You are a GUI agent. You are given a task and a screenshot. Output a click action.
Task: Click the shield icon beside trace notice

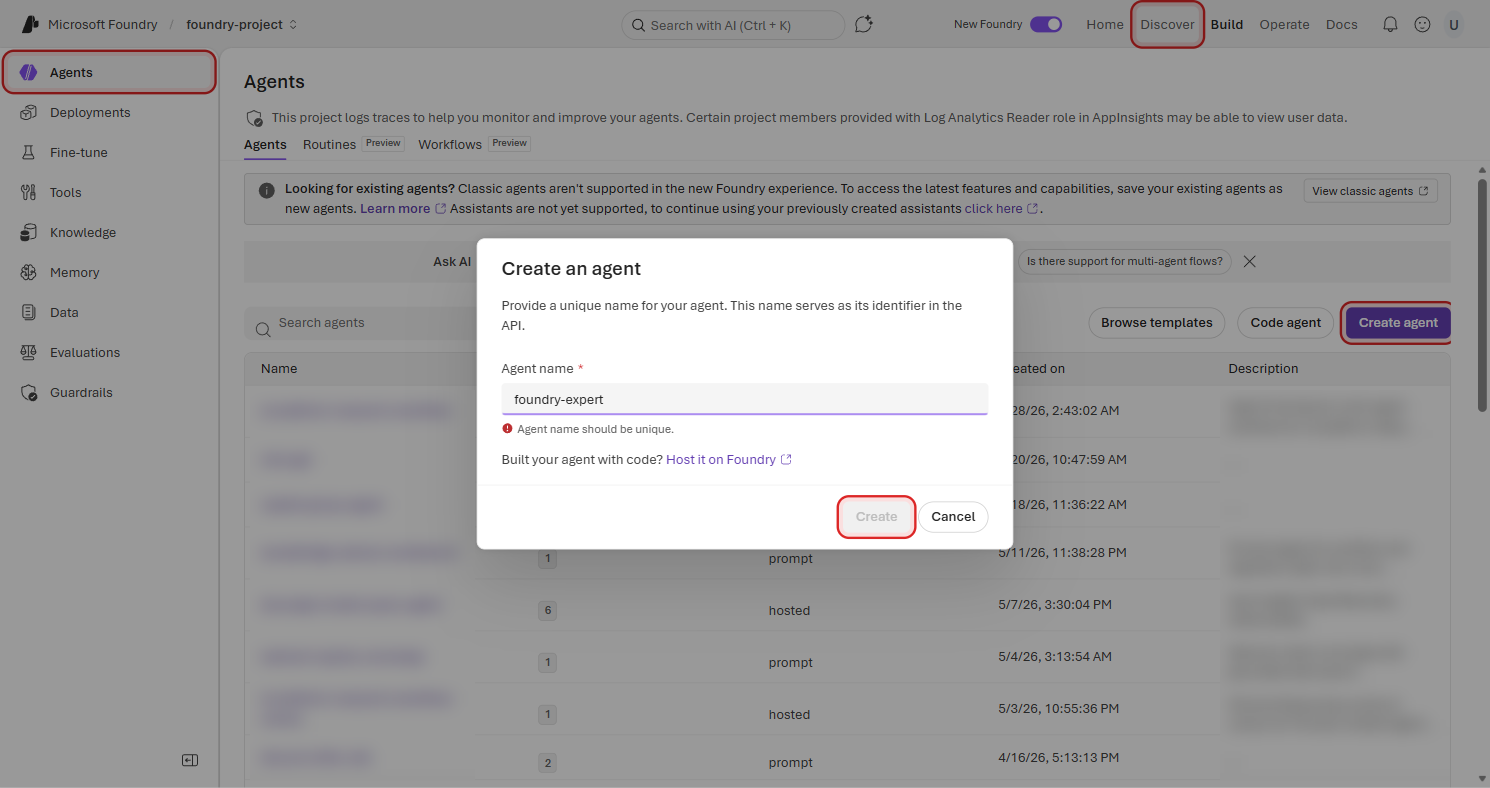254,118
